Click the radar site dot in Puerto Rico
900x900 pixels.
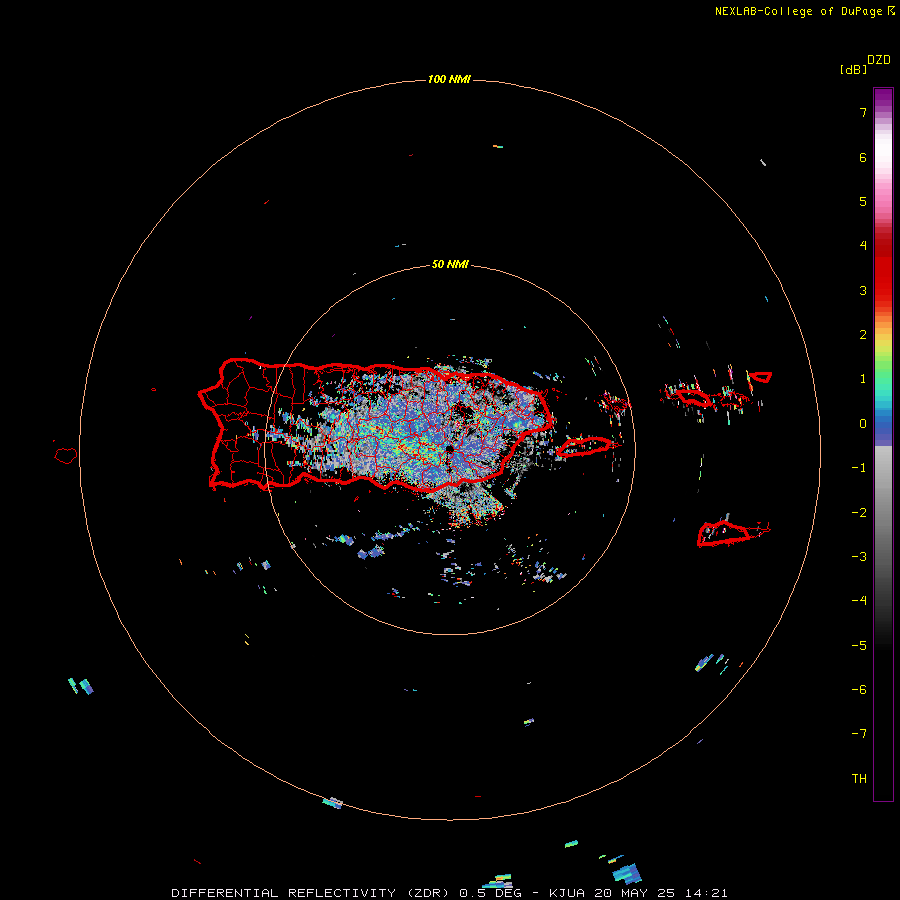pyautogui.click(x=449, y=448)
